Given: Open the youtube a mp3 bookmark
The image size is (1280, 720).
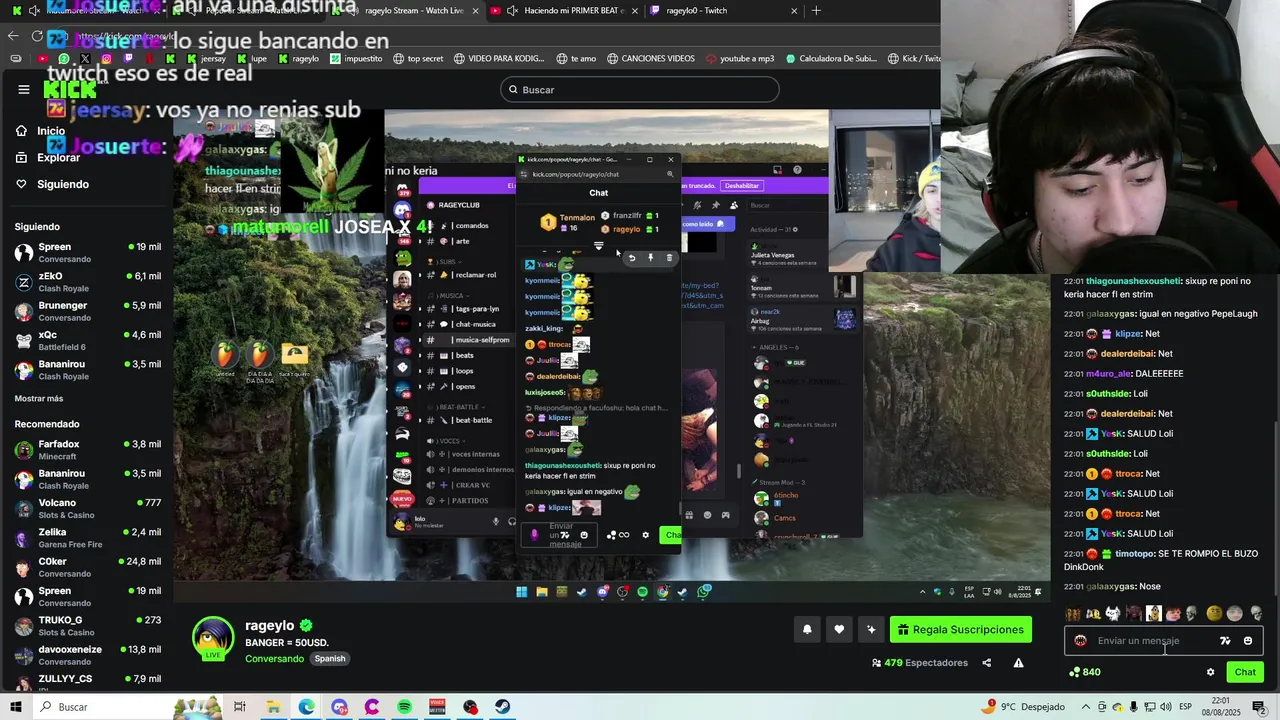Looking at the screenshot, I should [x=740, y=59].
